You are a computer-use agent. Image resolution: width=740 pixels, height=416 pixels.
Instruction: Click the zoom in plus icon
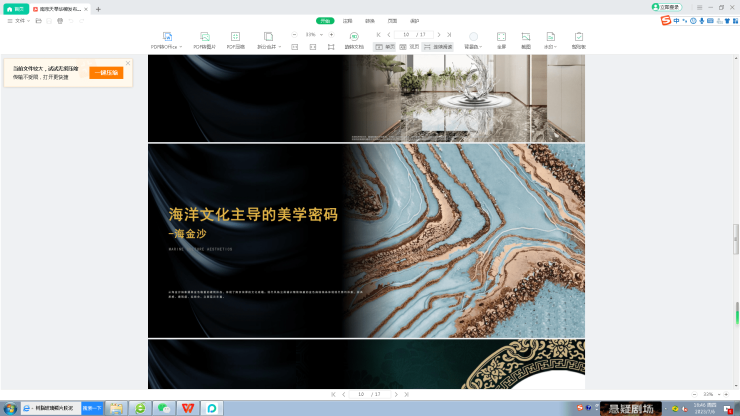coord(331,34)
